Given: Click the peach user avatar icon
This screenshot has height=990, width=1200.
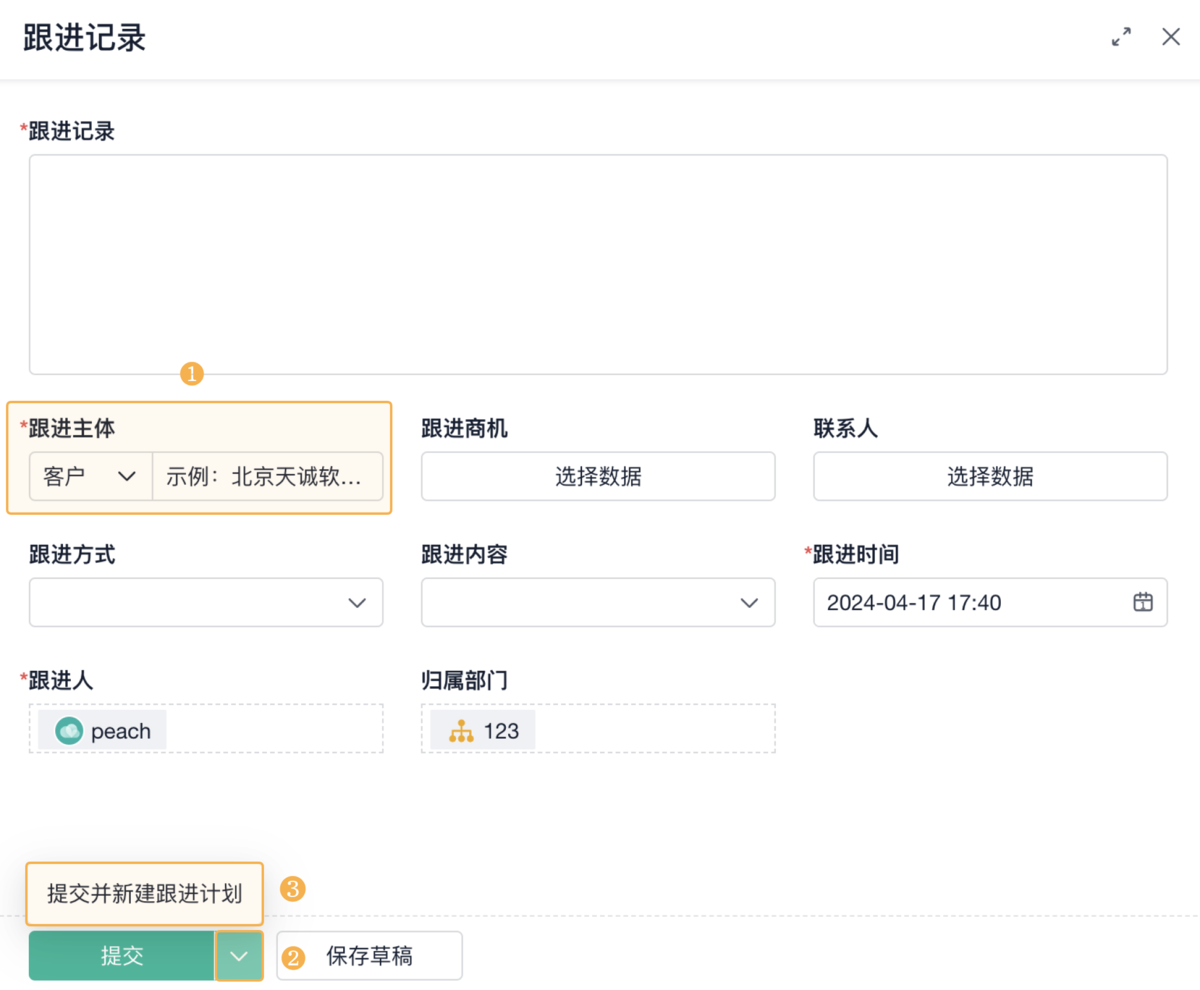Looking at the screenshot, I should 69,731.
